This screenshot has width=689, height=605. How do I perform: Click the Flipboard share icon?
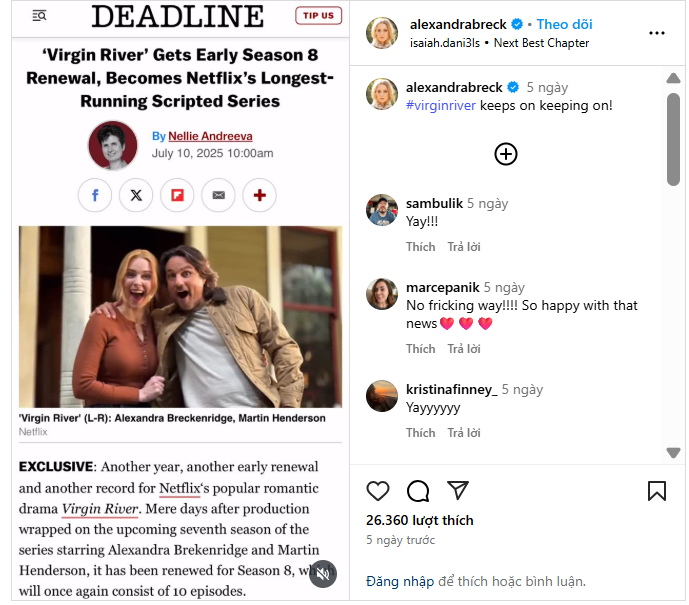(177, 195)
